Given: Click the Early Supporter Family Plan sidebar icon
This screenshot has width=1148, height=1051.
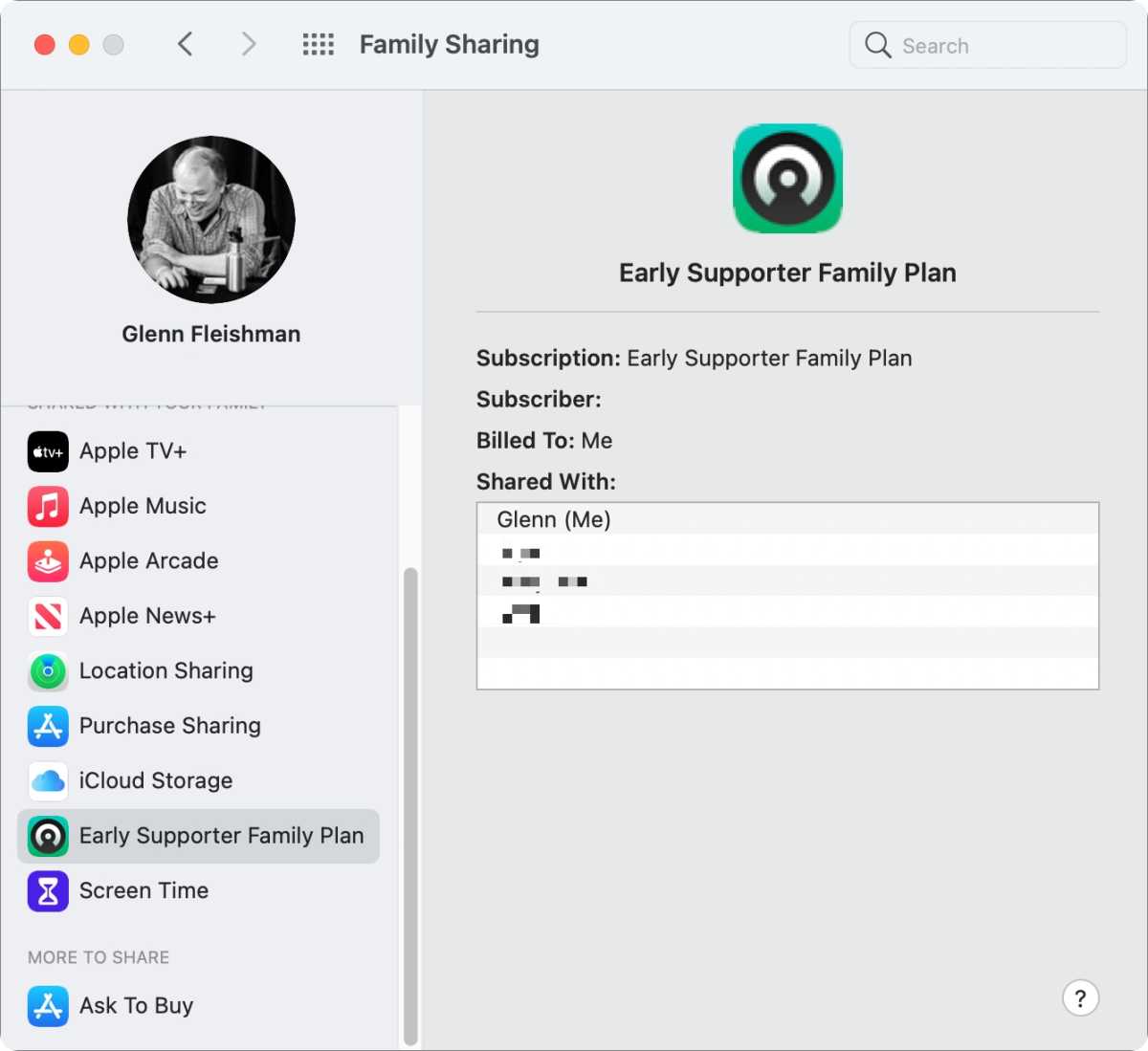Looking at the screenshot, I should 48,837.
